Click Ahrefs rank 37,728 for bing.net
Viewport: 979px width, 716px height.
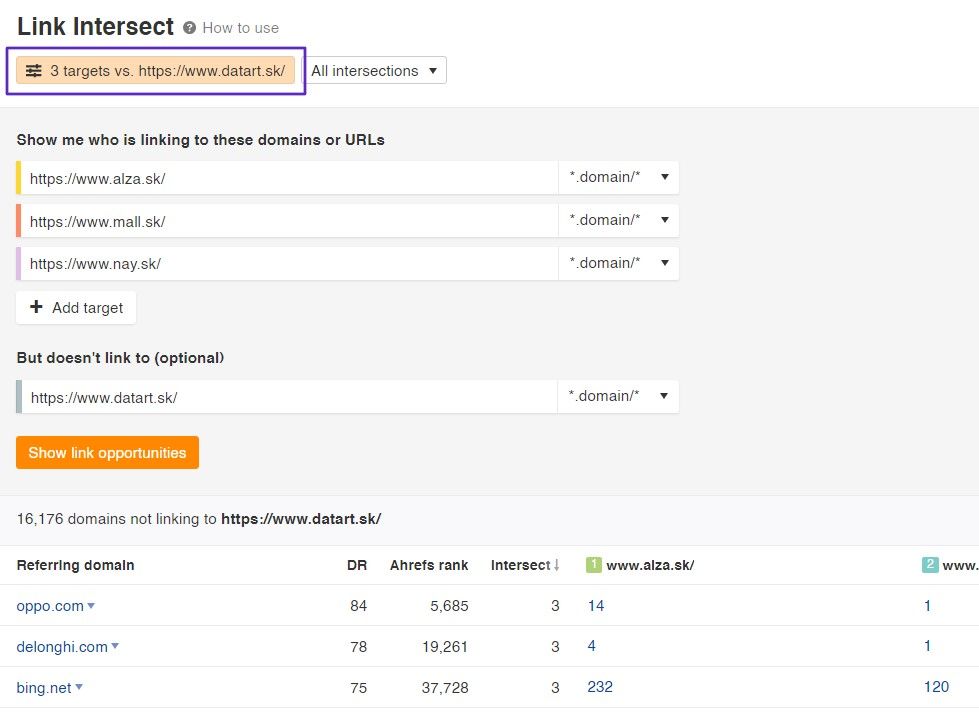pos(445,688)
